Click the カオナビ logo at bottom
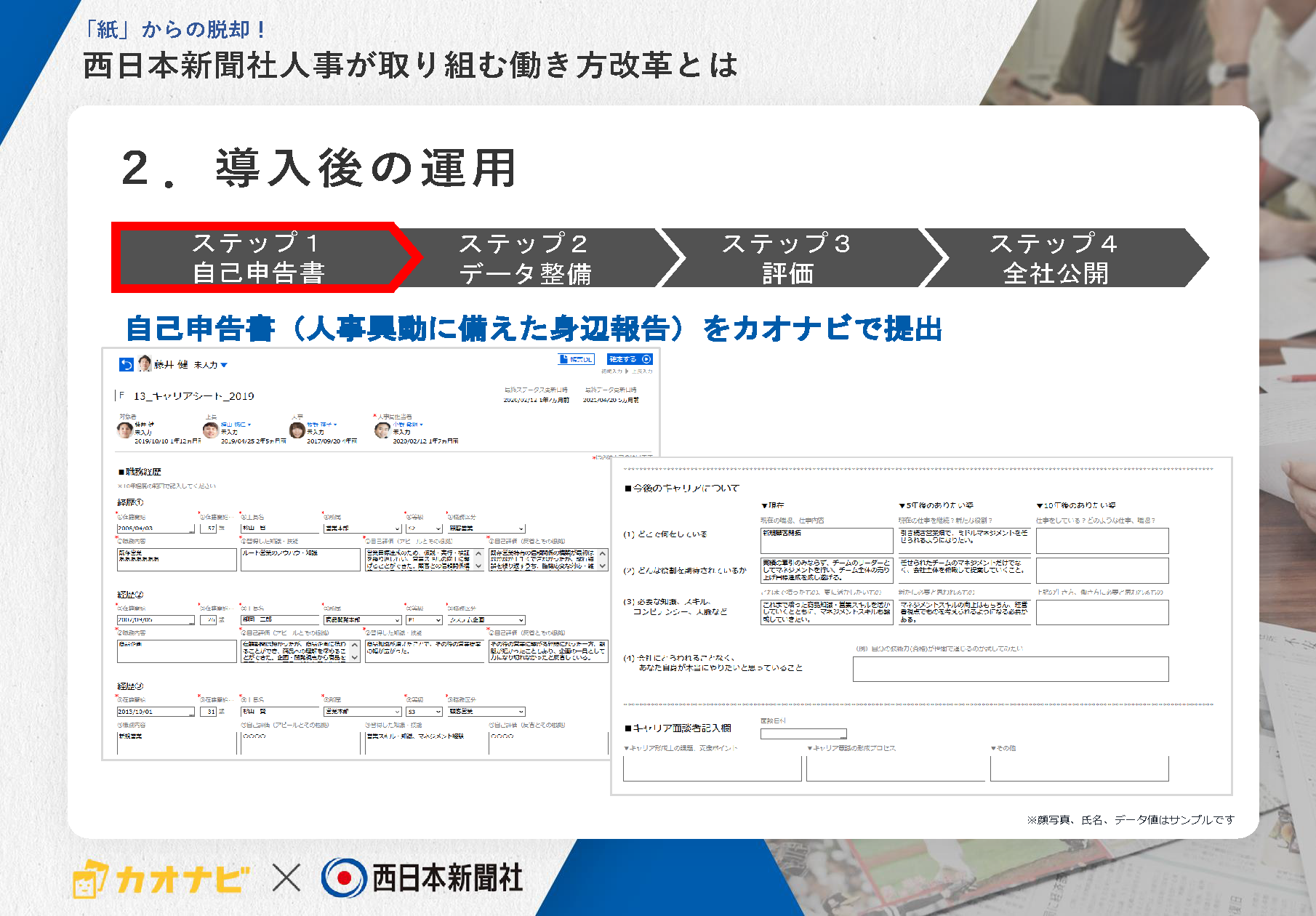The image size is (1316, 916). 161,878
